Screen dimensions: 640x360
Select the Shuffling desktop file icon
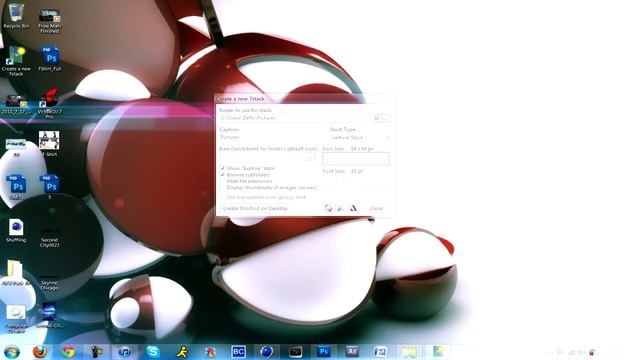coord(16,231)
